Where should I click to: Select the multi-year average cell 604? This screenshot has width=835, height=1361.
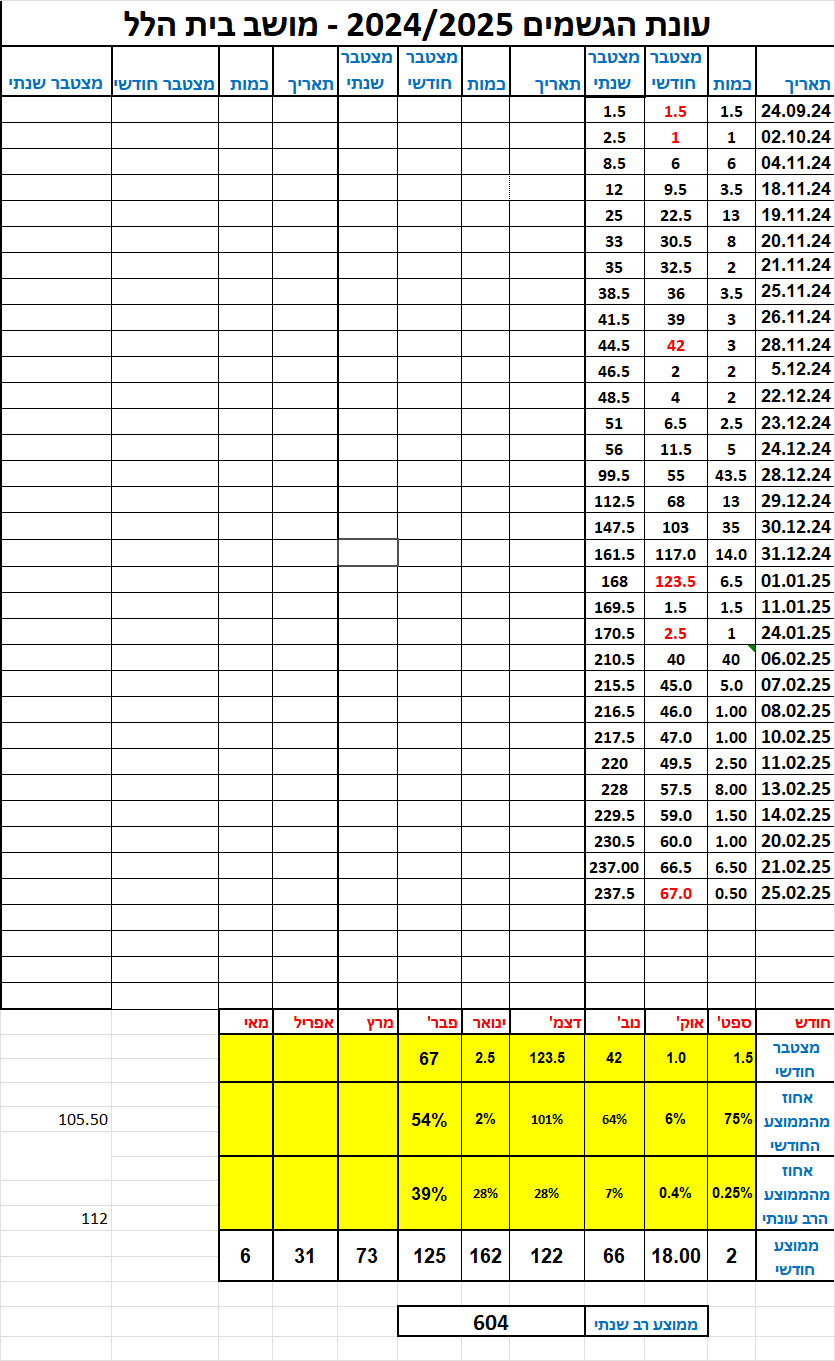coord(490,1322)
